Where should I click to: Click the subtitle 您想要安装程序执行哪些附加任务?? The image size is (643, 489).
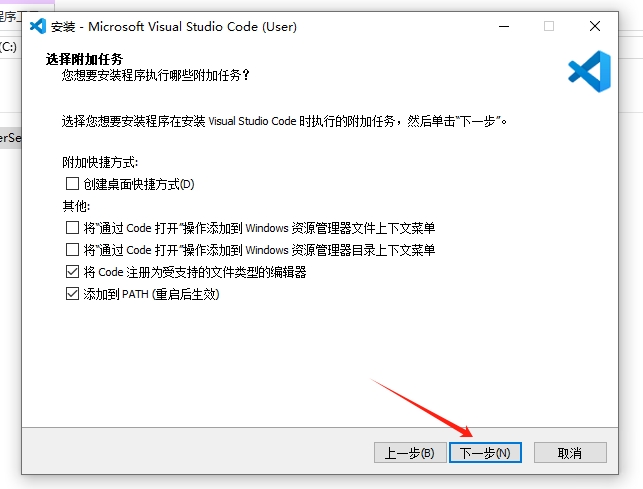pos(156,75)
